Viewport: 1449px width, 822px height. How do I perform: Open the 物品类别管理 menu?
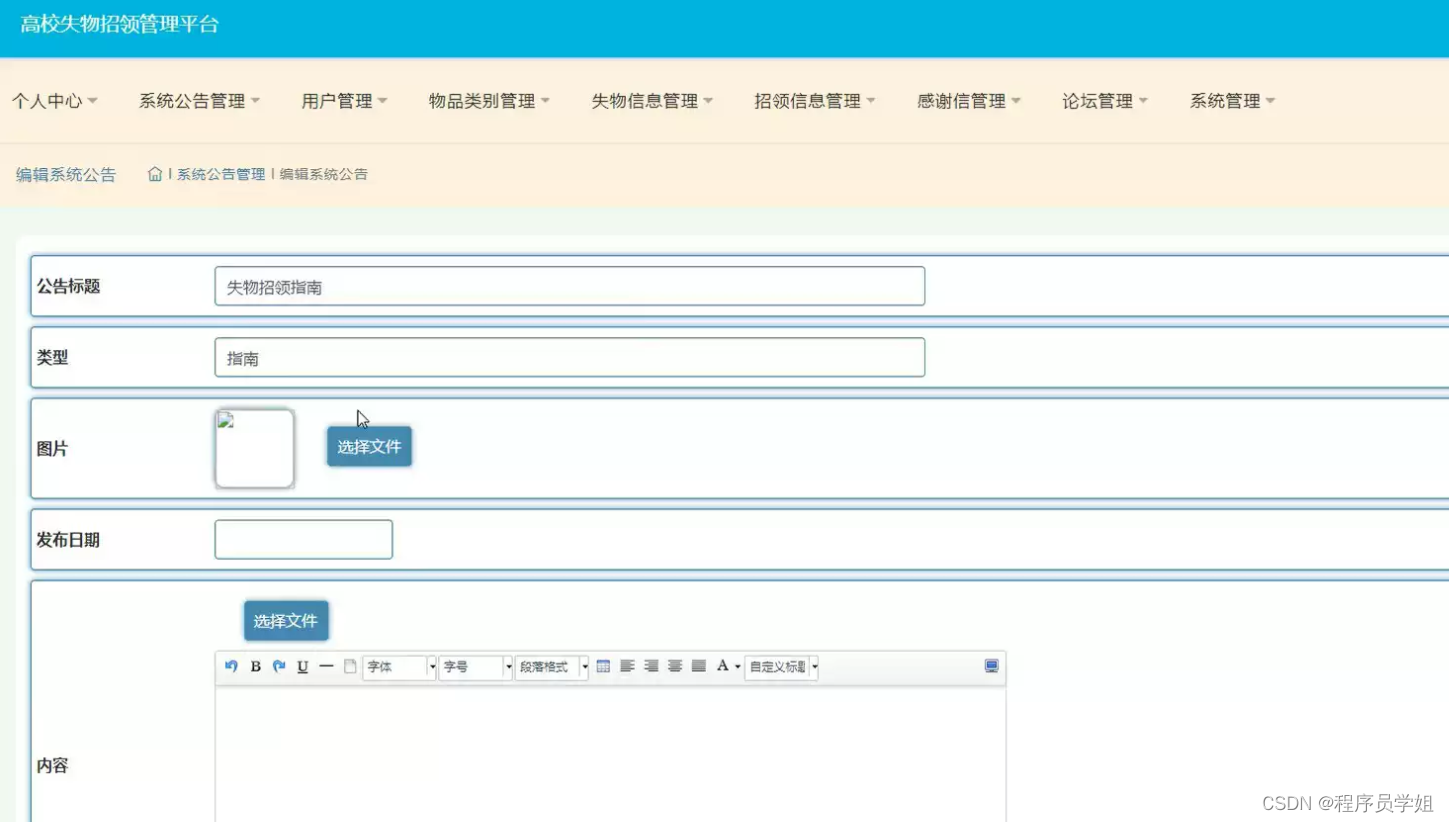click(x=489, y=101)
